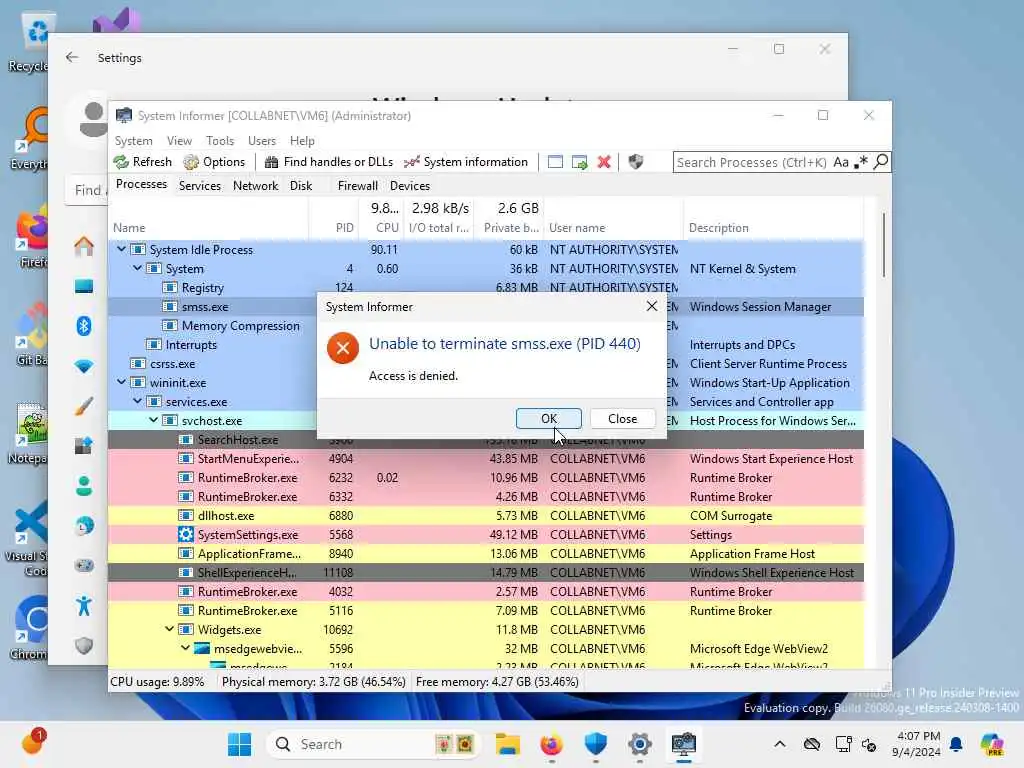Image resolution: width=1024 pixels, height=768 pixels.
Task: Click the taskbar Search box
Action: point(374,744)
